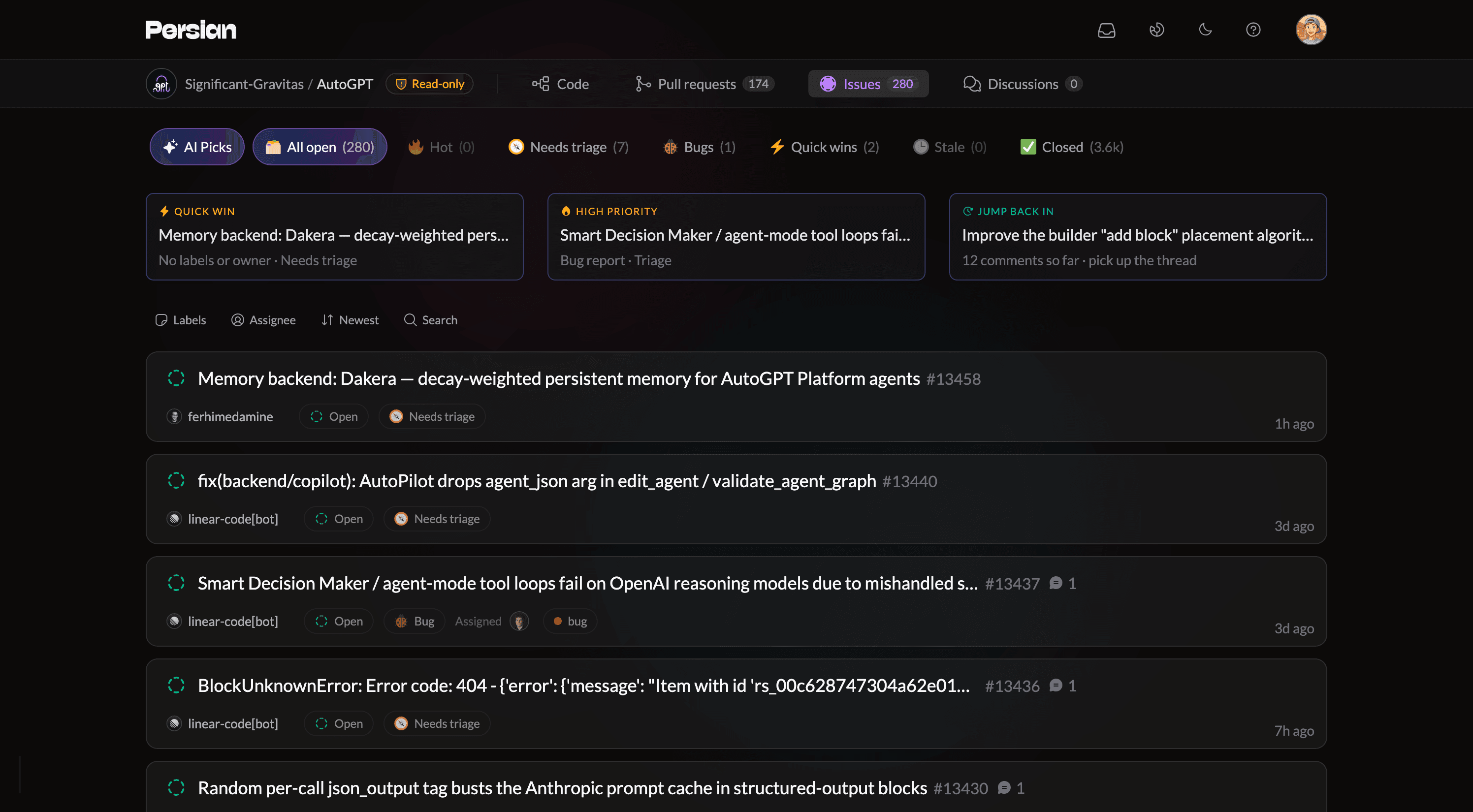Open issue #13430 Random per-call json_output
Viewport: 1473px width, 812px height.
[x=563, y=788]
